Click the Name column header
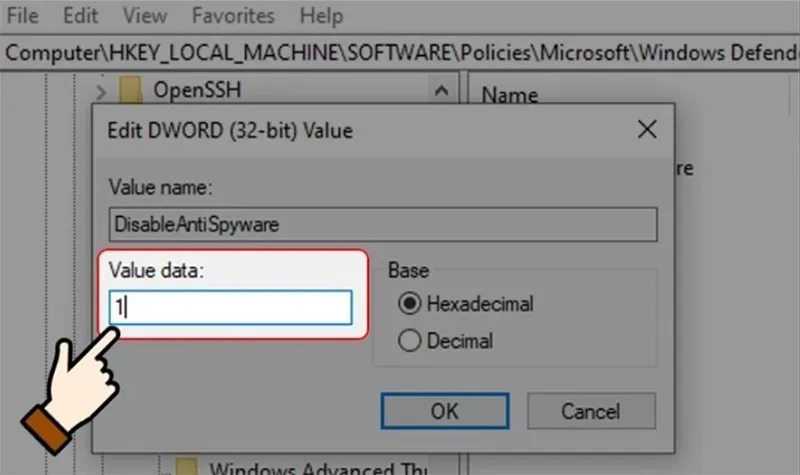 (x=510, y=96)
